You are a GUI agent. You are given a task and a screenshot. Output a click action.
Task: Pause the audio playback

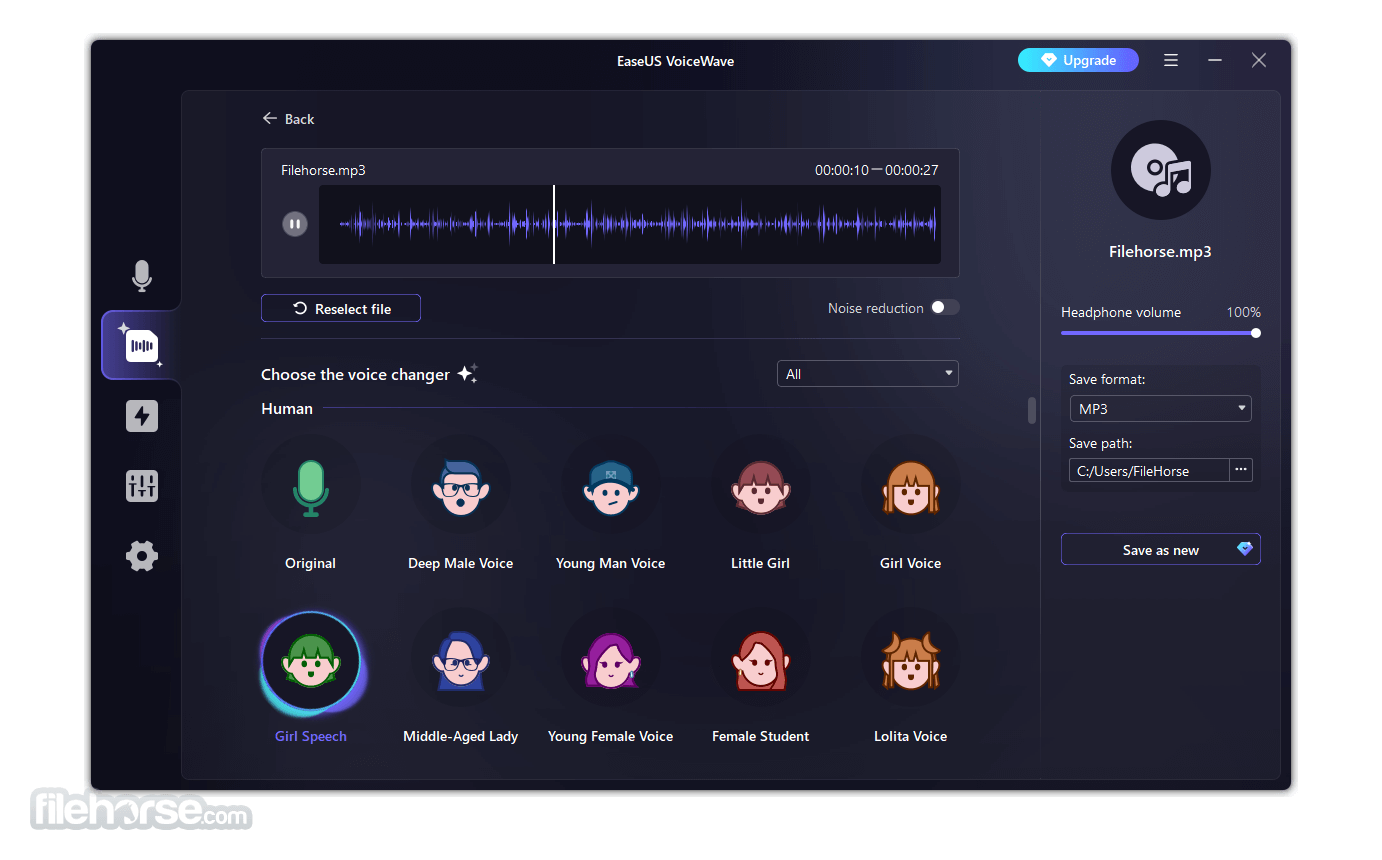[294, 224]
